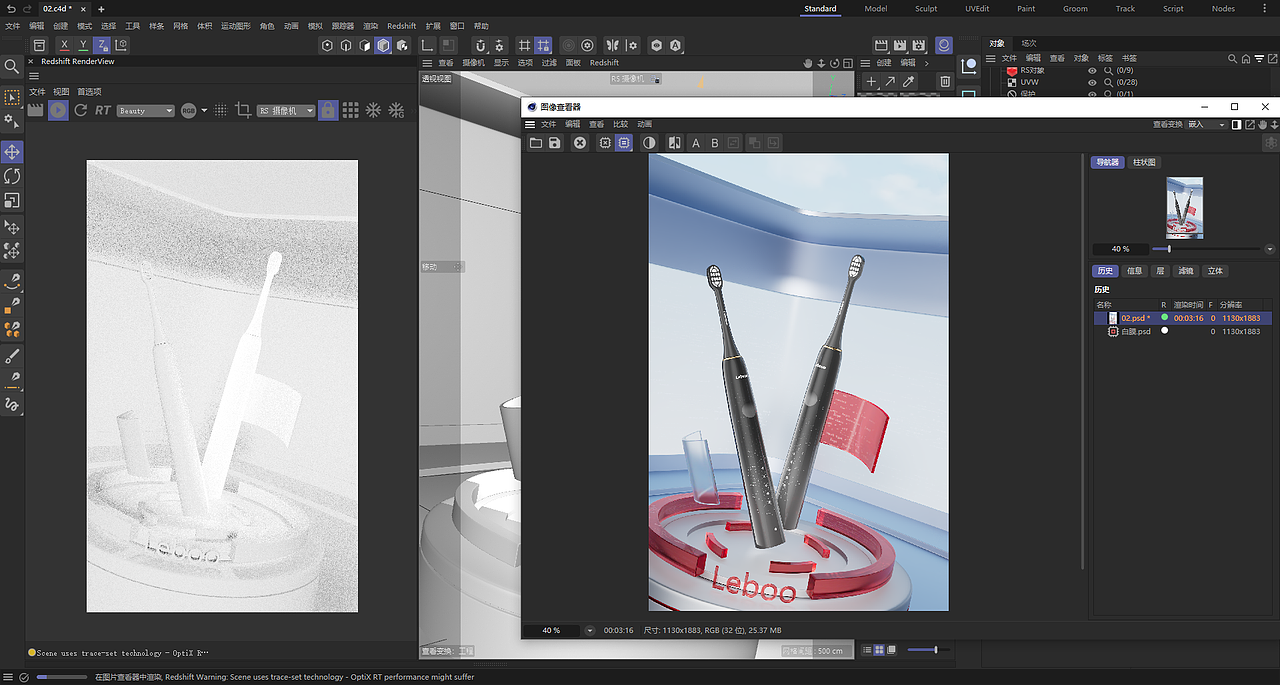Add a new document tab with plus
Image resolution: width=1280 pixels, height=685 pixels.
[x=101, y=9]
